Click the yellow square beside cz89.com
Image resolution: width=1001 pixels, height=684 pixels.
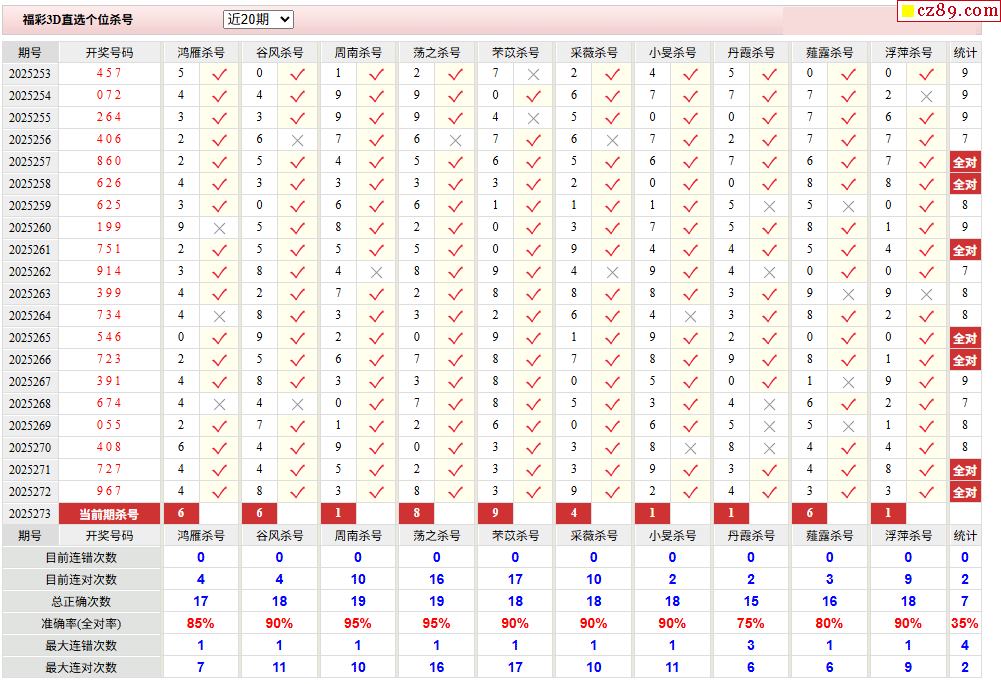(x=907, y=11)
